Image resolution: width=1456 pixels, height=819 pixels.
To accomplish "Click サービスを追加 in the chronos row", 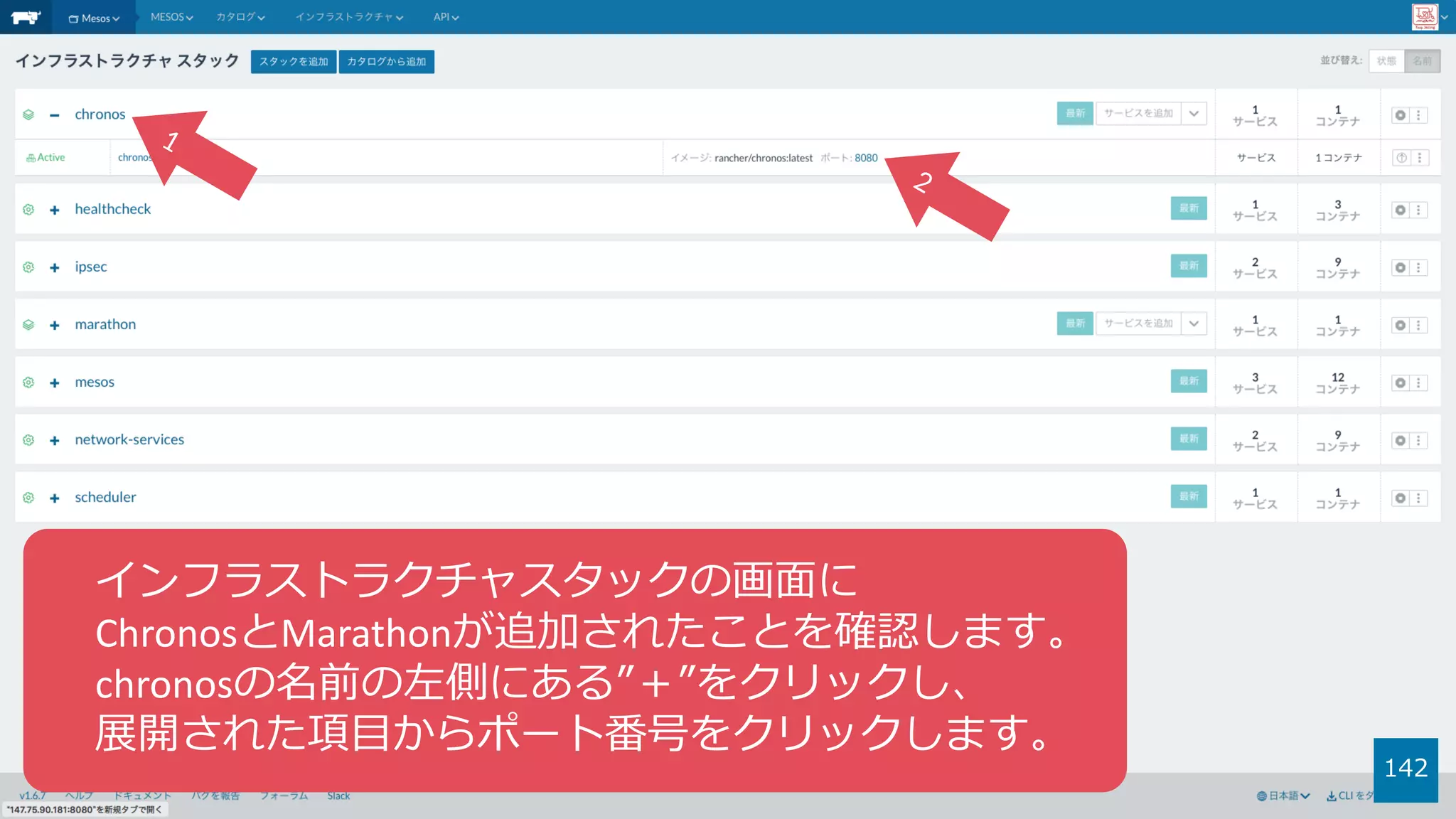I will coord(1138,114).
